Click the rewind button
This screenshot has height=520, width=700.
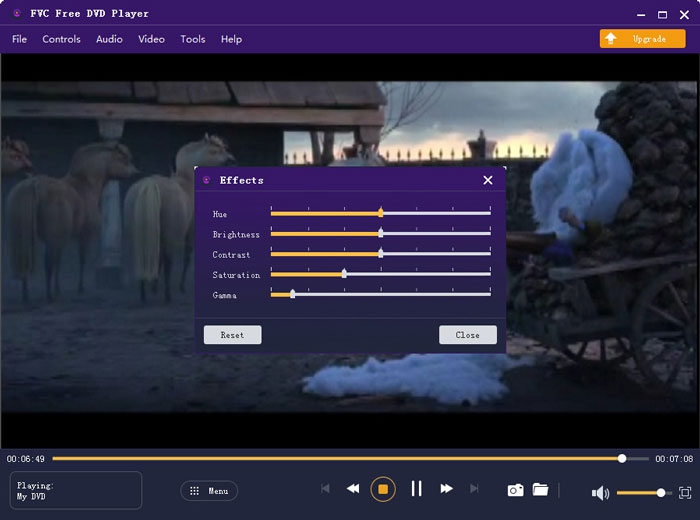(x=353, y=489)
